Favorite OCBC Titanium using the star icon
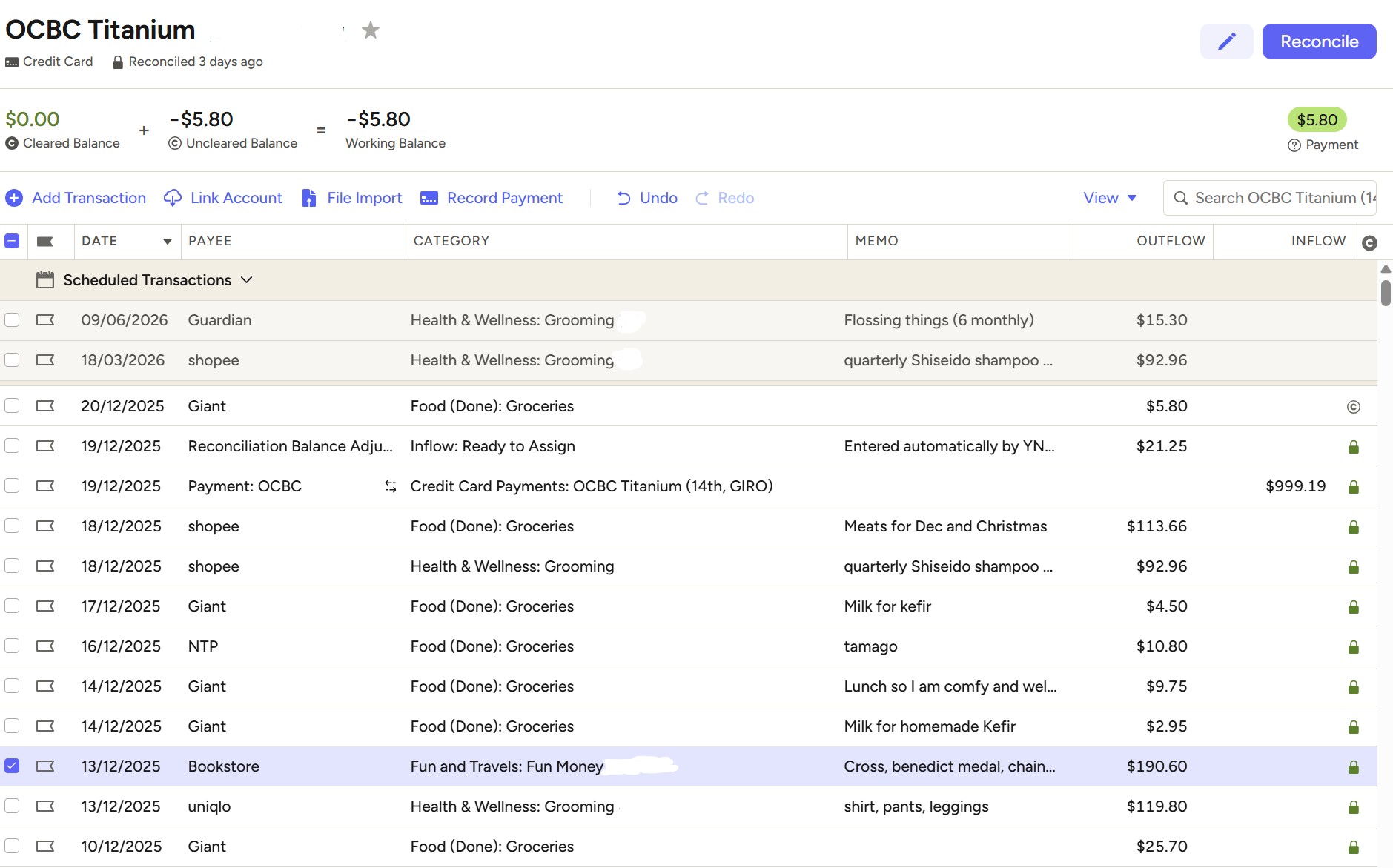This screenshot has width=1393, height=868. pos(370,30)
